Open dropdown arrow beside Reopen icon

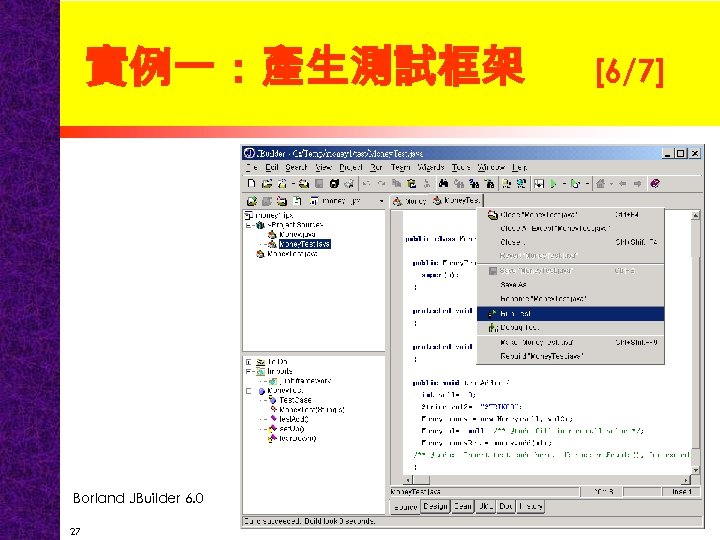(293, 184)
